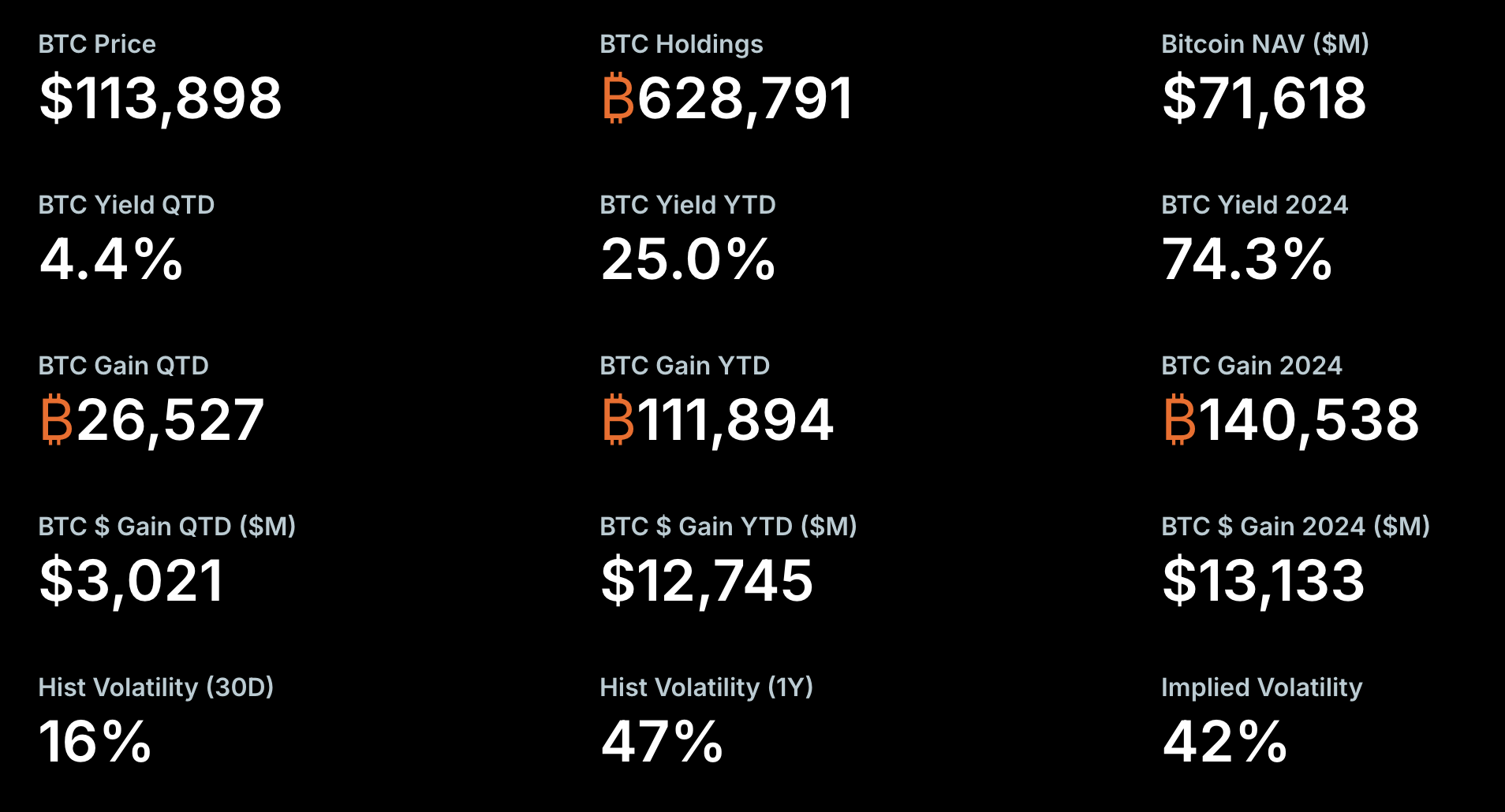Click the orange Bitcoin symbol beside 628,791

tap(618, 99)
